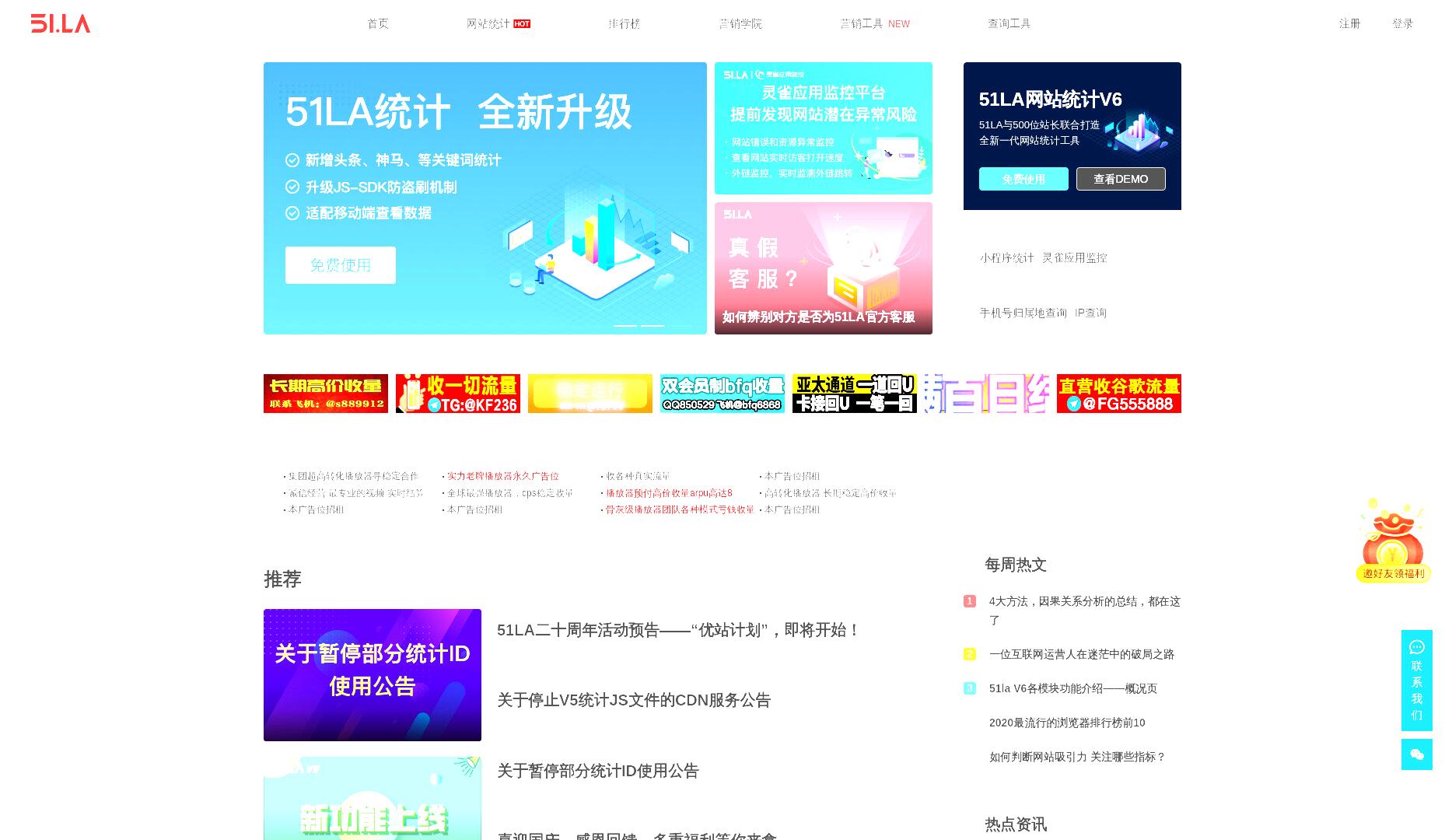1445x840 pixels.
Task: Open the 新功能上线 image card
Action: [373, 798]
